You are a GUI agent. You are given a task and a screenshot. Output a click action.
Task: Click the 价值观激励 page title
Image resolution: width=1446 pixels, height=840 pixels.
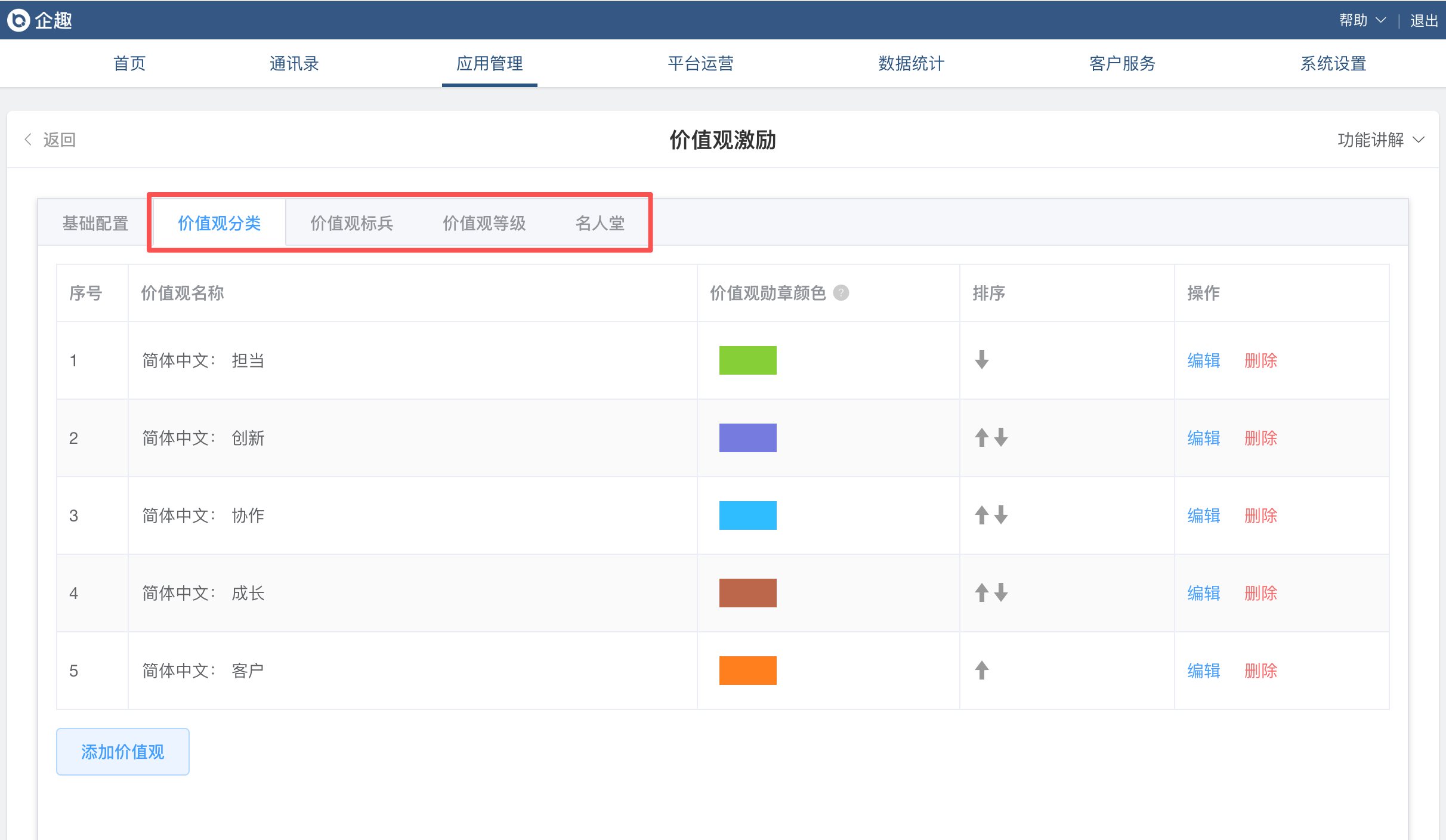point(722,140)
